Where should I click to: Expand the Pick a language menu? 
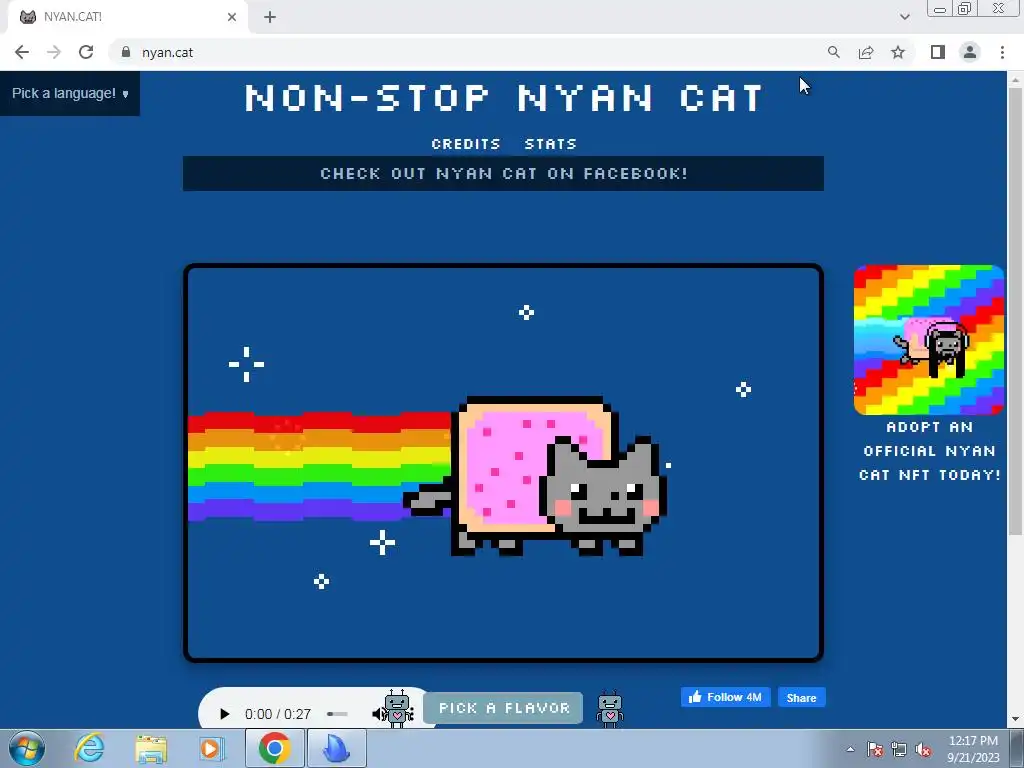tap(70, 93)
